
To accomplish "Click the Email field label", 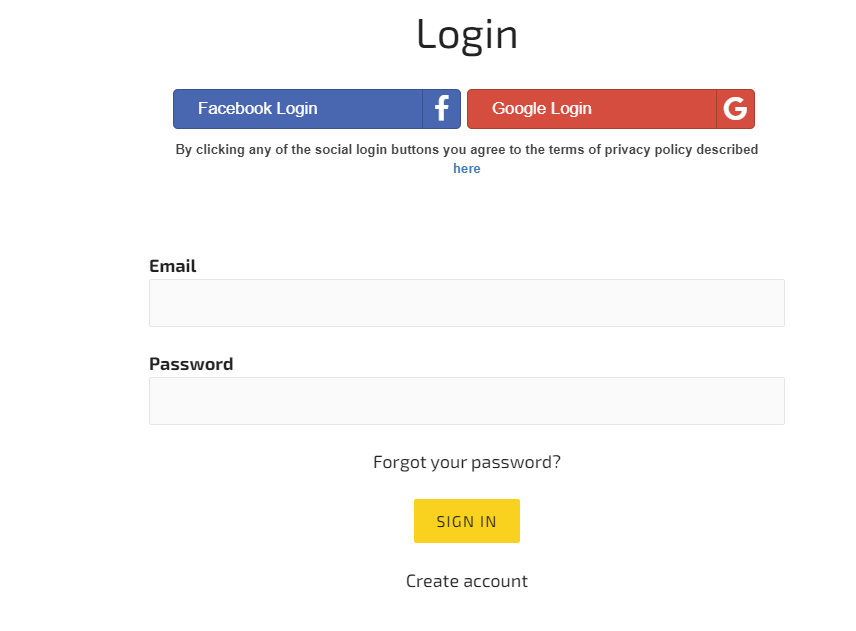I will (173, 266).
